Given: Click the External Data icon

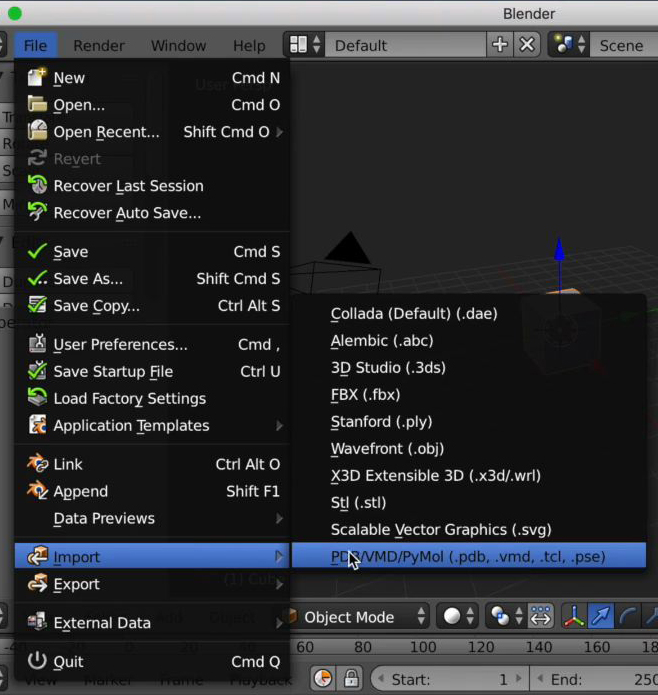Looking at the screenshot, I should (x=37, y=622).
